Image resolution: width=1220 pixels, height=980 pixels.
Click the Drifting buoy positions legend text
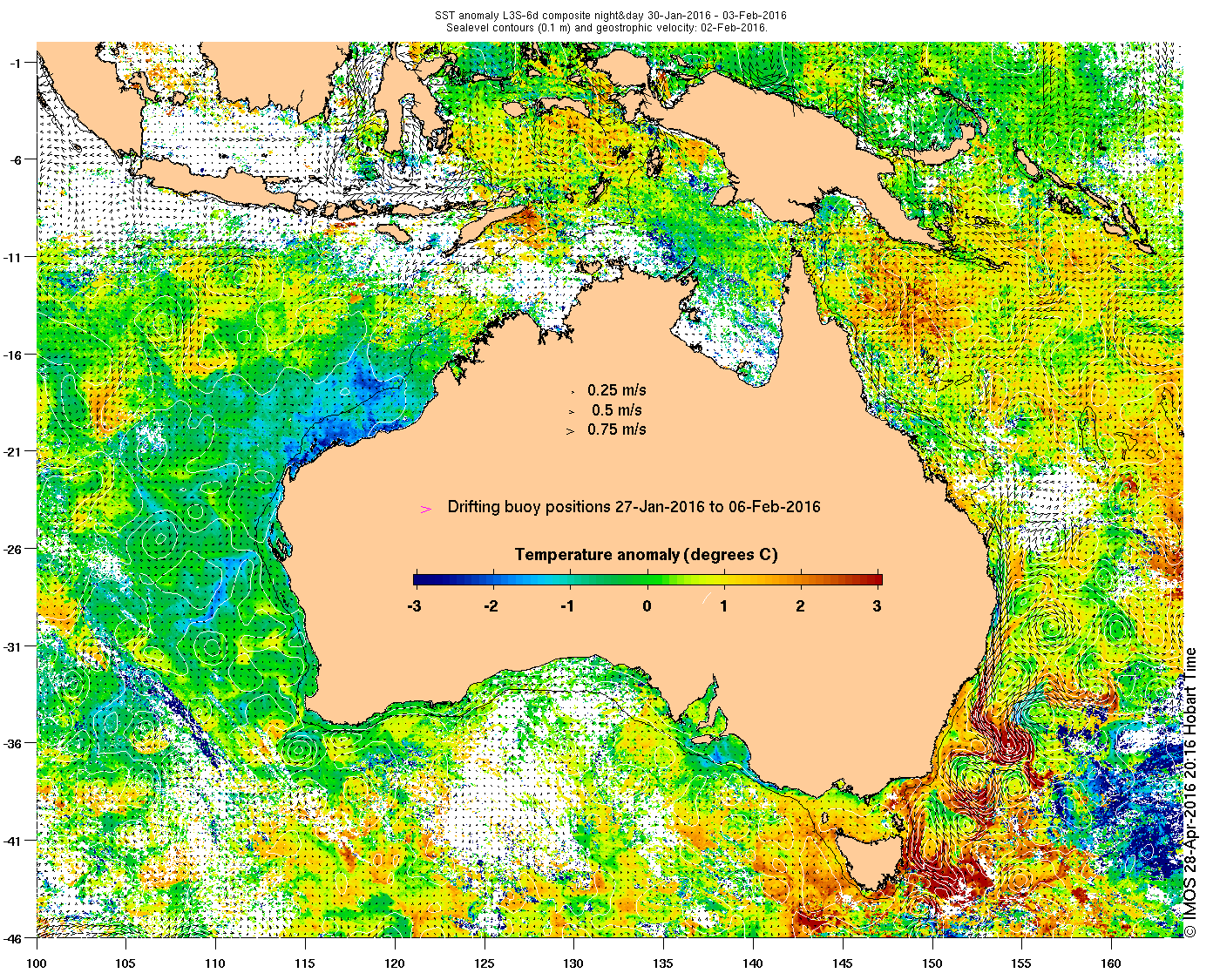click(x=634, y=507)
